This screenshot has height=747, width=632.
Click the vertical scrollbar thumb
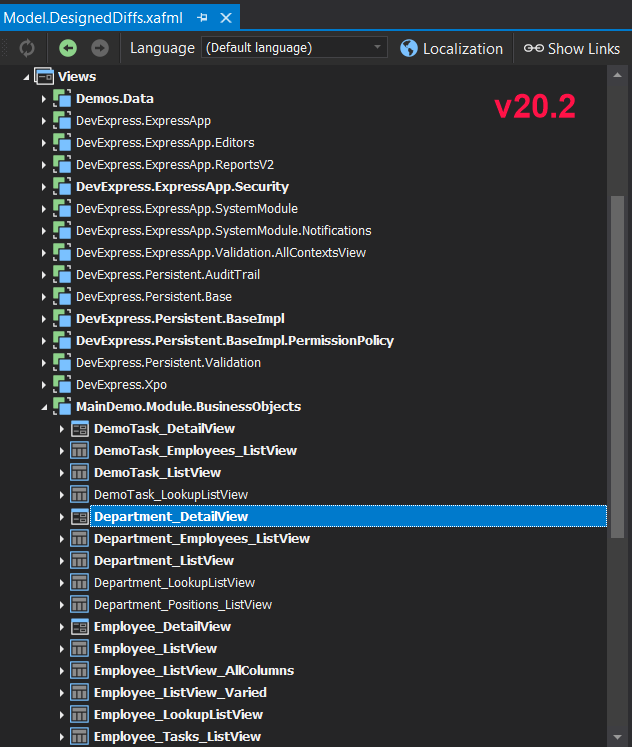coord(617,367)
